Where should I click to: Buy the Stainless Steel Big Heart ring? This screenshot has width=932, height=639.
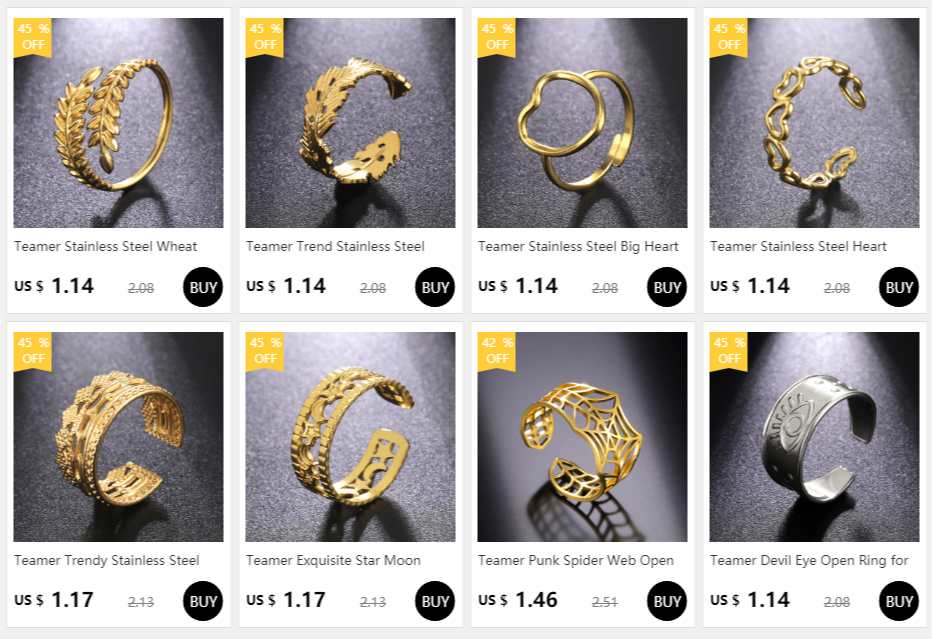point(666,287)
